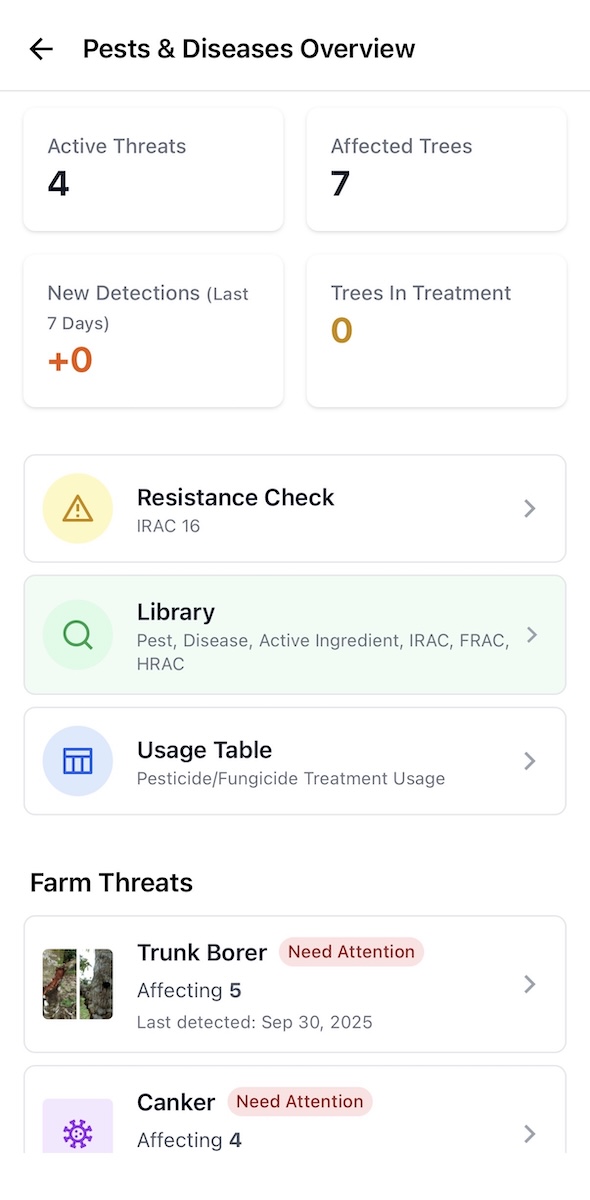This screenshot has width=590, height=1200.
Task: Click the Need Attention badge on Trunk Borer
Action: (351, 952)
